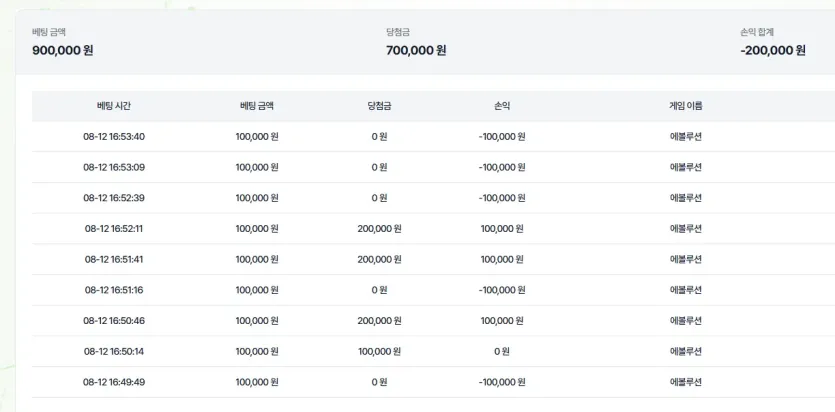Image resolution: width=835 pixels, height=412 pixels.
Task: Click the 08-12 16:51:41 bet time
Action: pyautogui.click(x=114, y=259)
